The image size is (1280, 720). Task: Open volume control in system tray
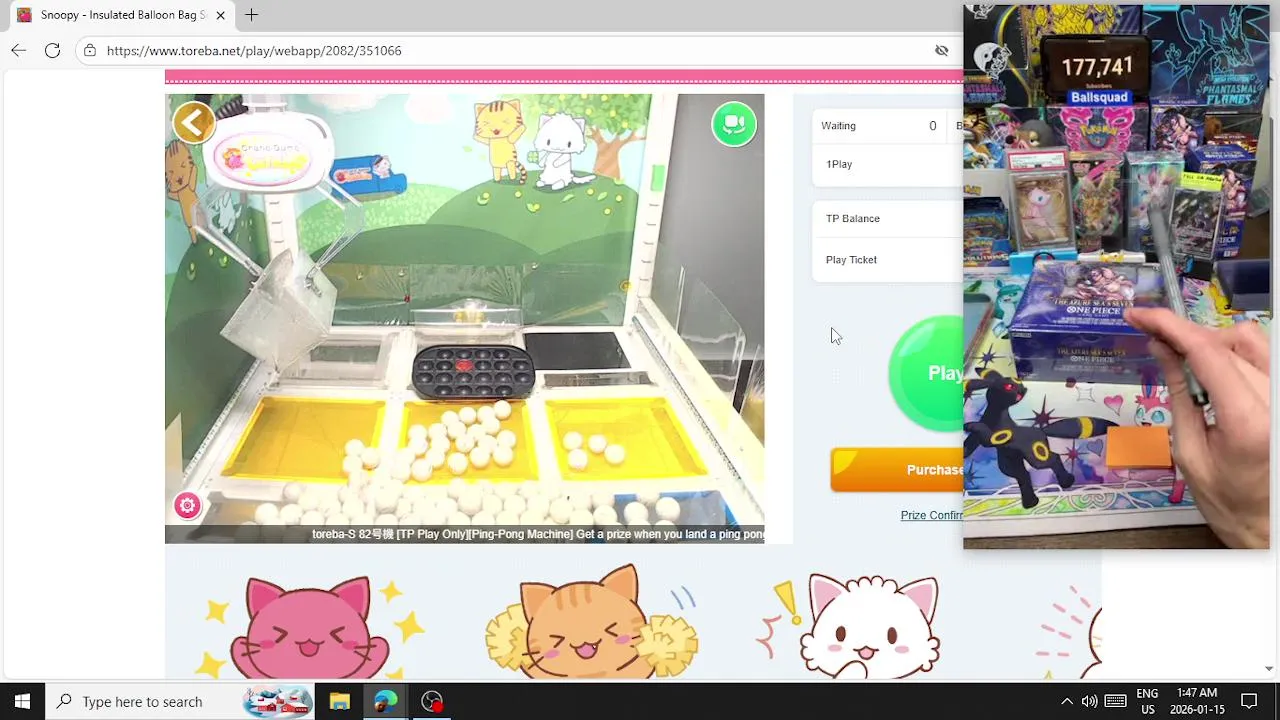(1089, 701)
